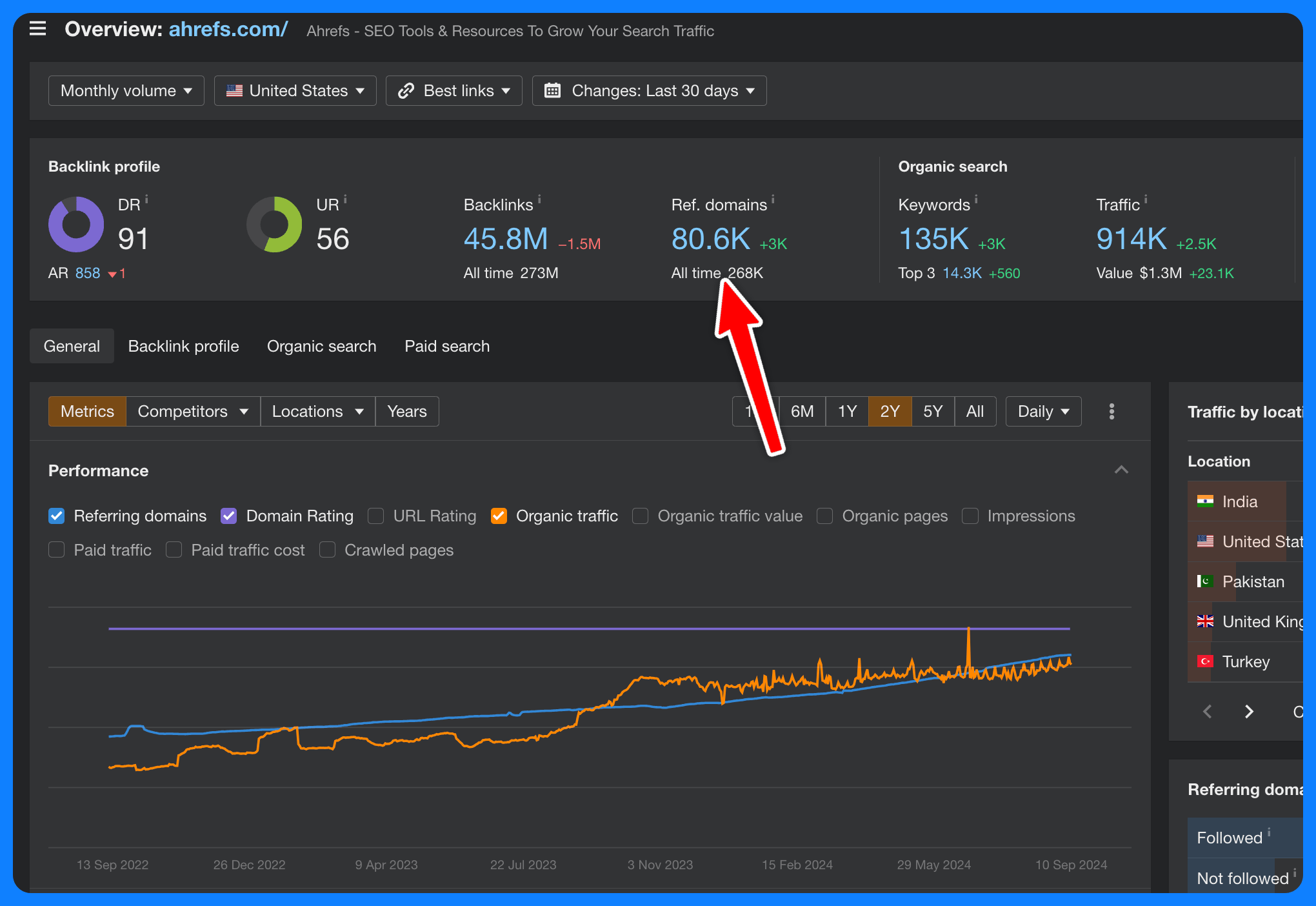Set chart range to 1Y
Image resolution: width=1316 pixels, height=906 pixels.
coord(847,412)
